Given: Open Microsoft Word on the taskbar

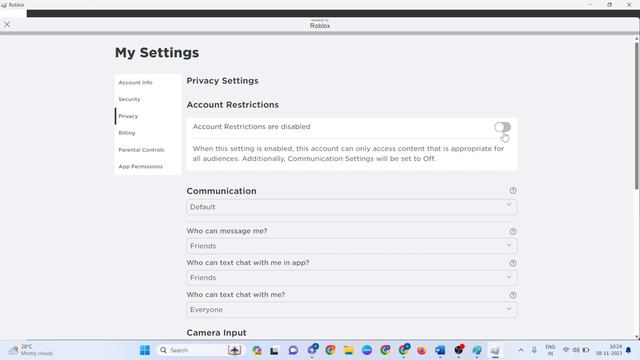Looking at the screenshot, I should (x=440, y=350).
